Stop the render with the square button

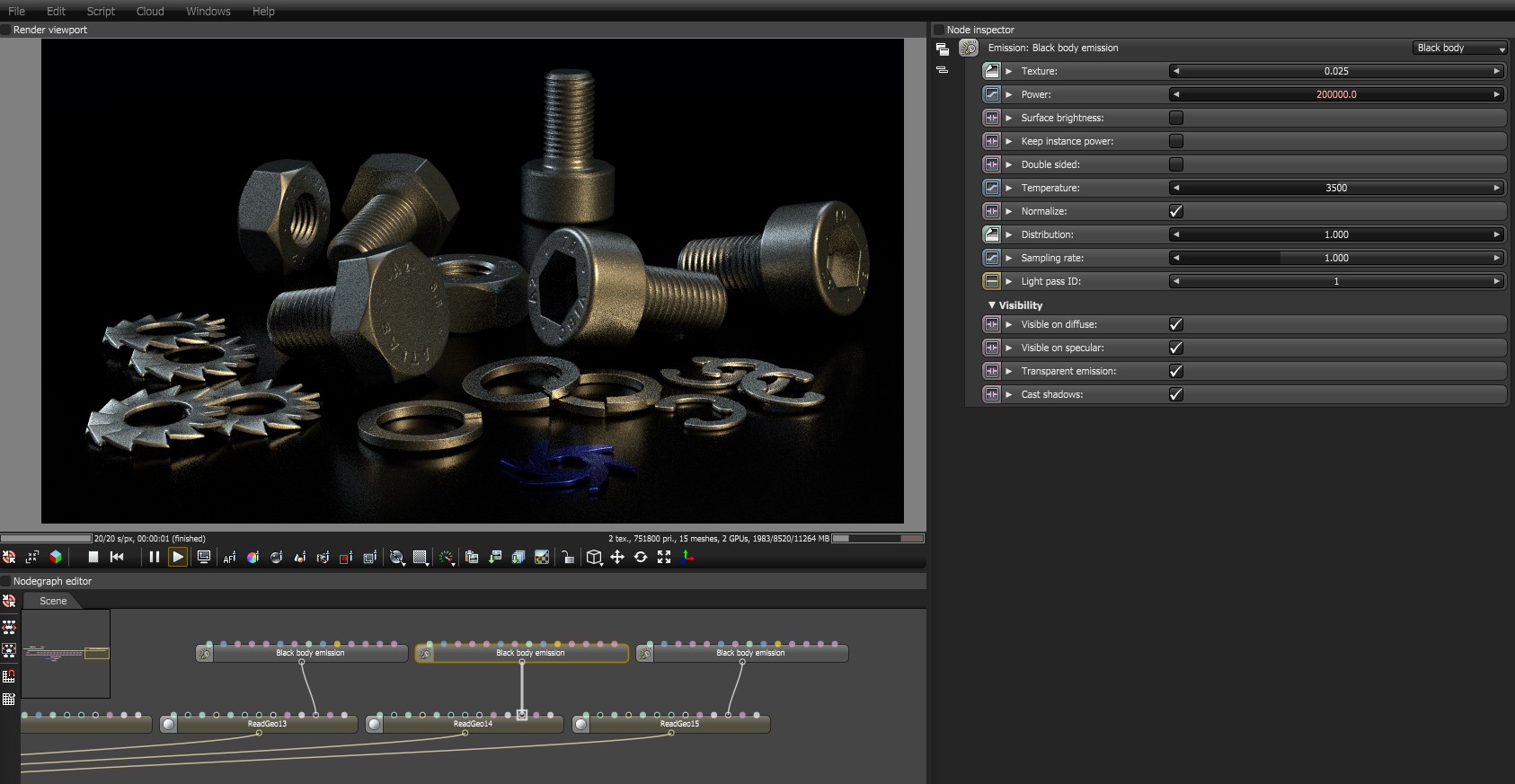(93, 557)
